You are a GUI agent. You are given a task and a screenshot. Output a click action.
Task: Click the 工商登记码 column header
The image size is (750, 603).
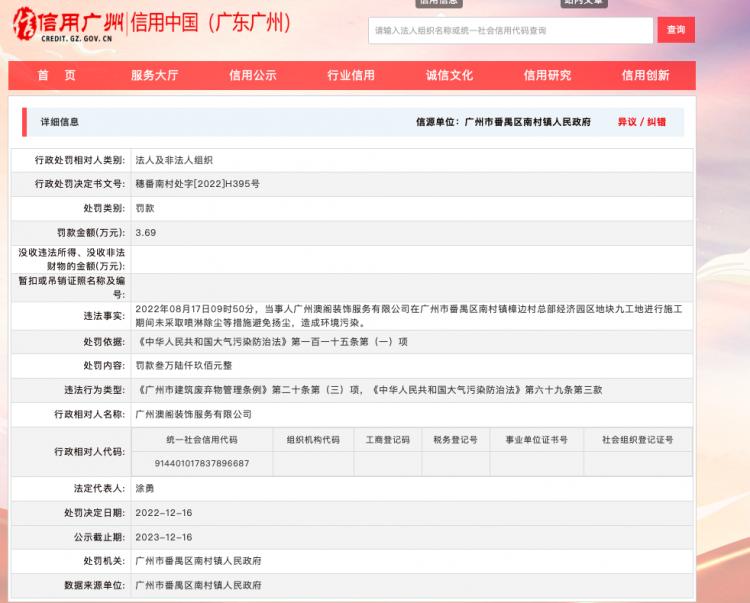click(388, 439)
